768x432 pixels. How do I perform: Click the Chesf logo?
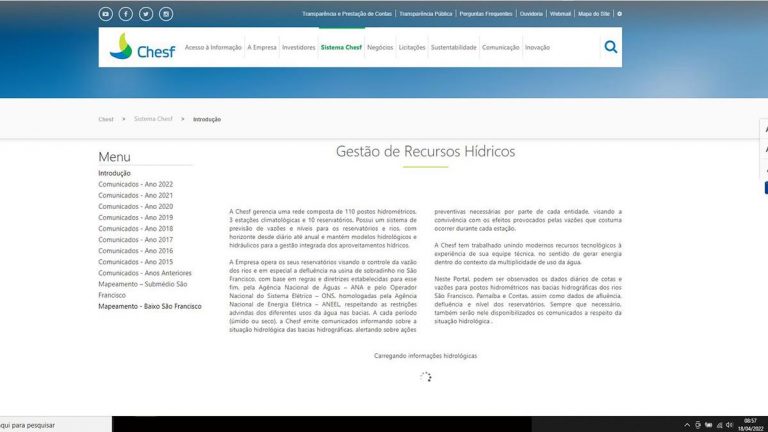tap(142, 47)
